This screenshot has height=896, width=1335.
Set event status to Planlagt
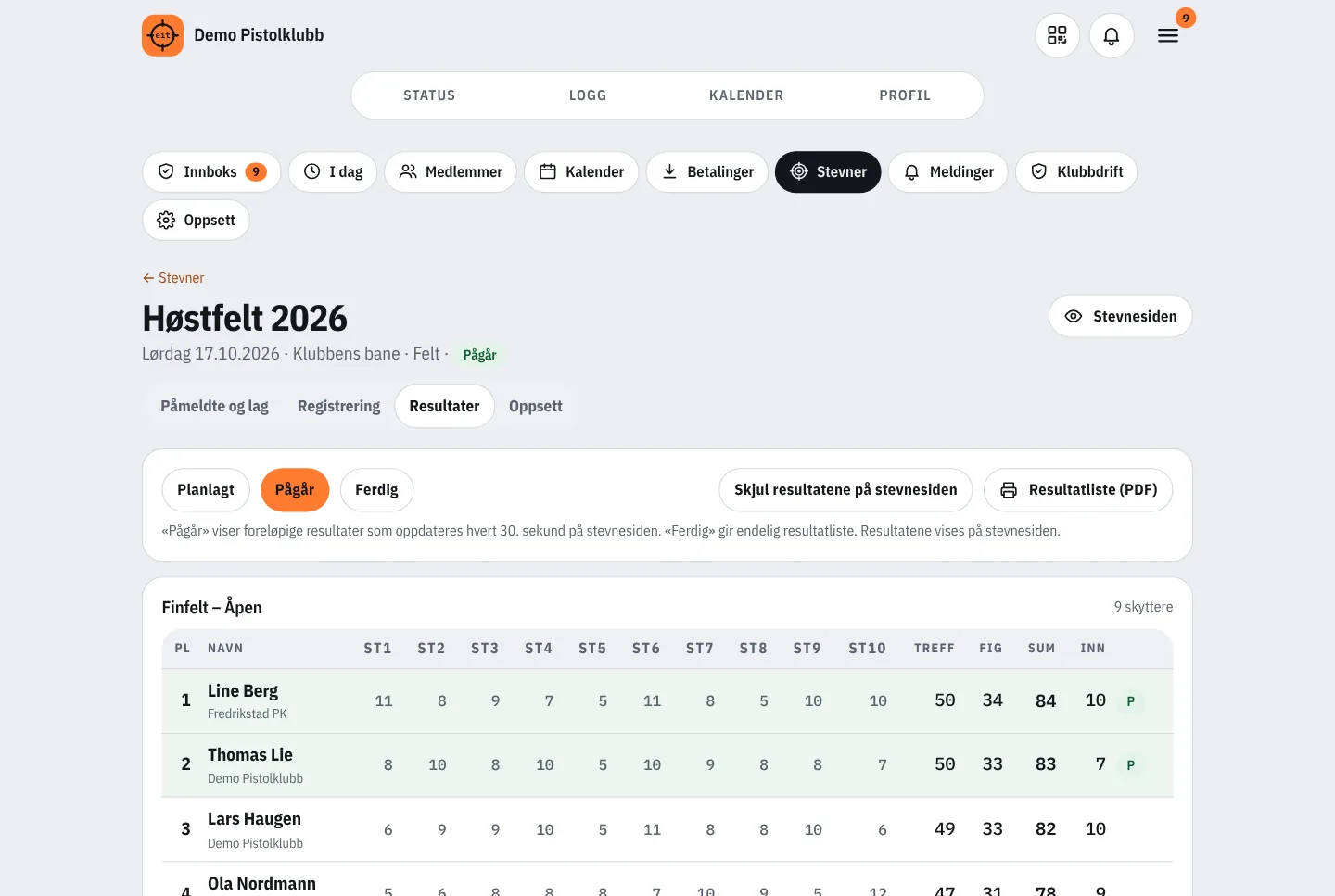206,489
